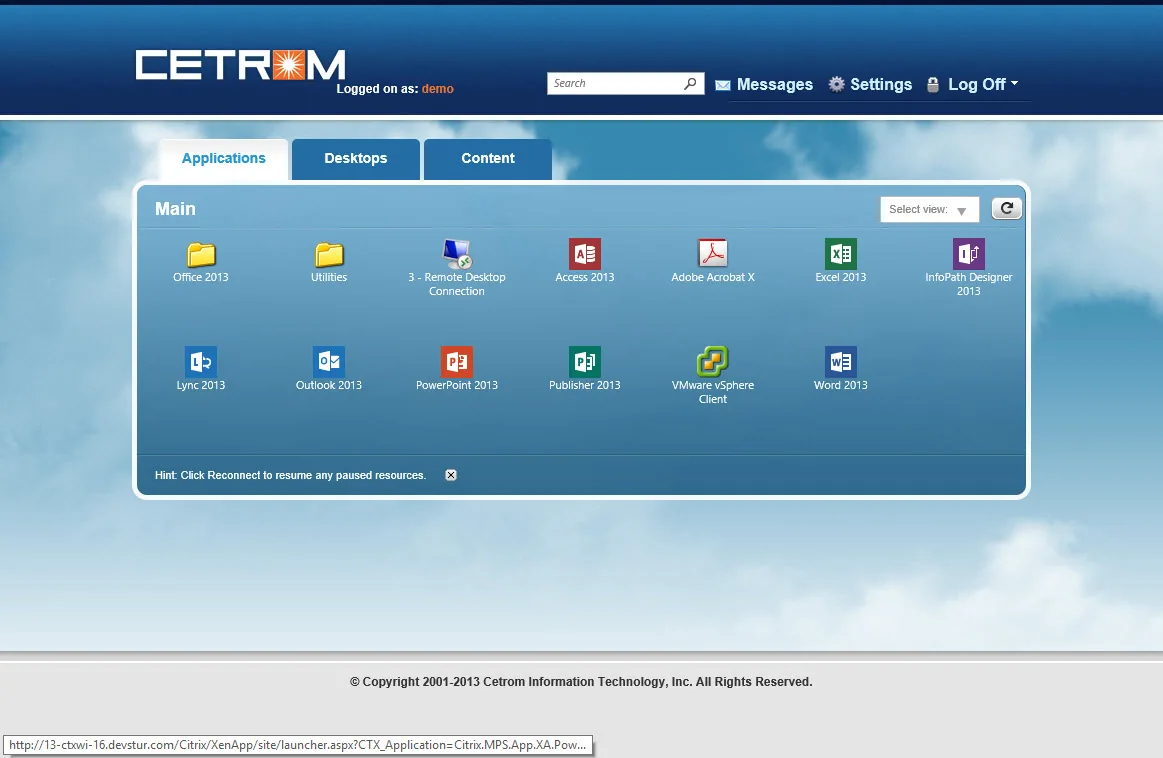Launch Lync 2013 icon

tap(200, 362)
